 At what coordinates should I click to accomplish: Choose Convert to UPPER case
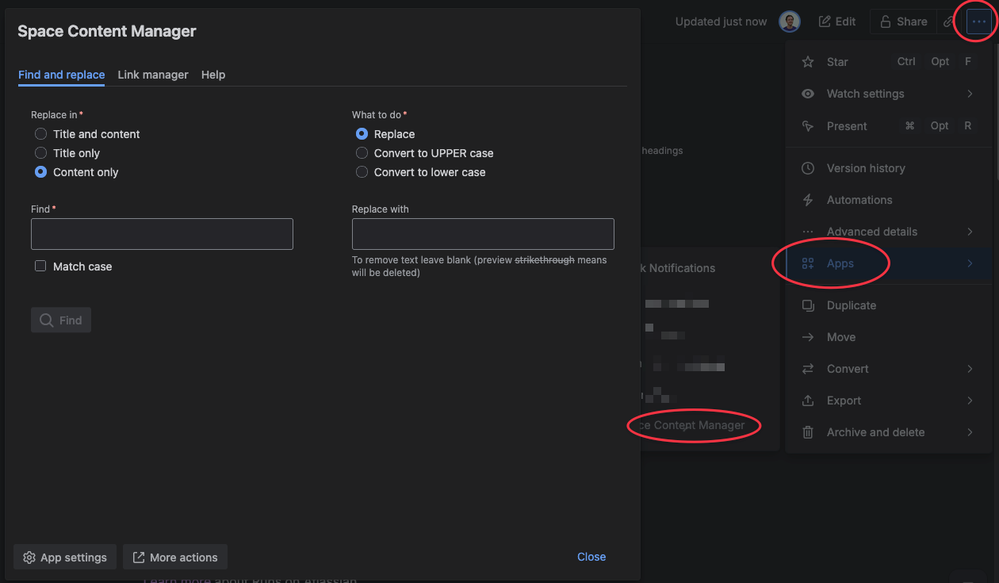point(362,153)
